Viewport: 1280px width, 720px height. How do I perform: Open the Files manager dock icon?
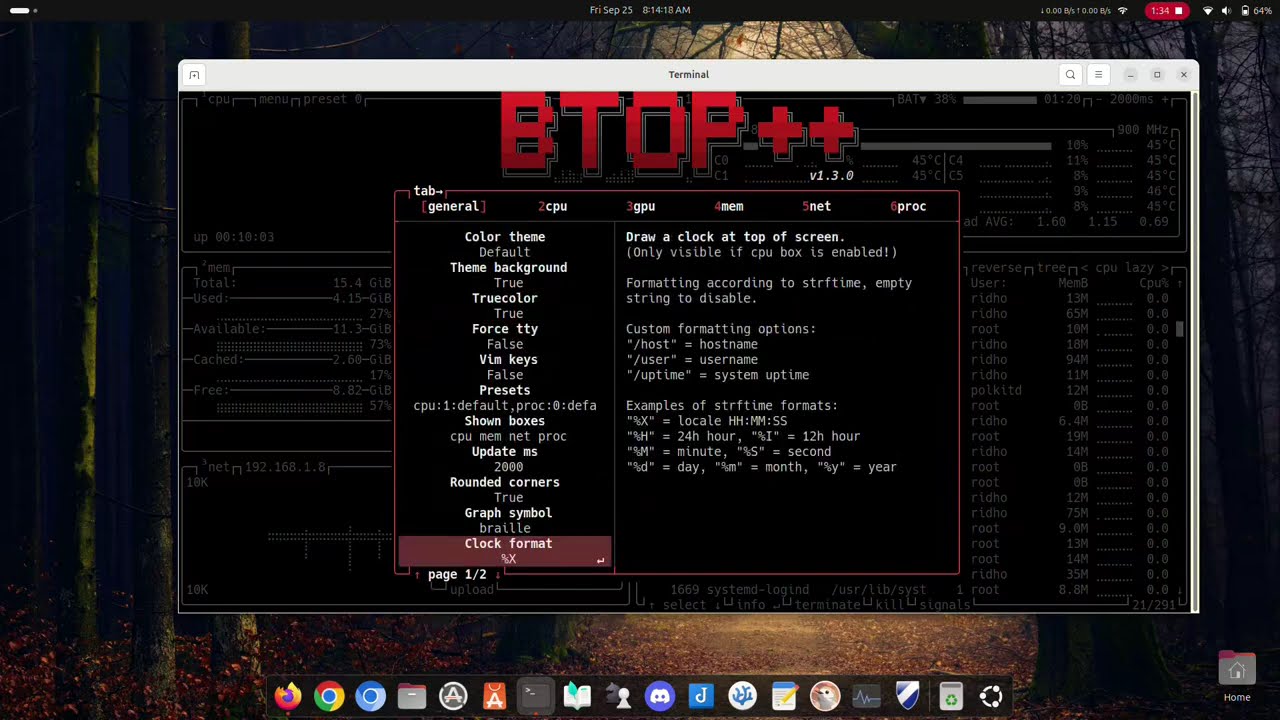click(412, 696)
